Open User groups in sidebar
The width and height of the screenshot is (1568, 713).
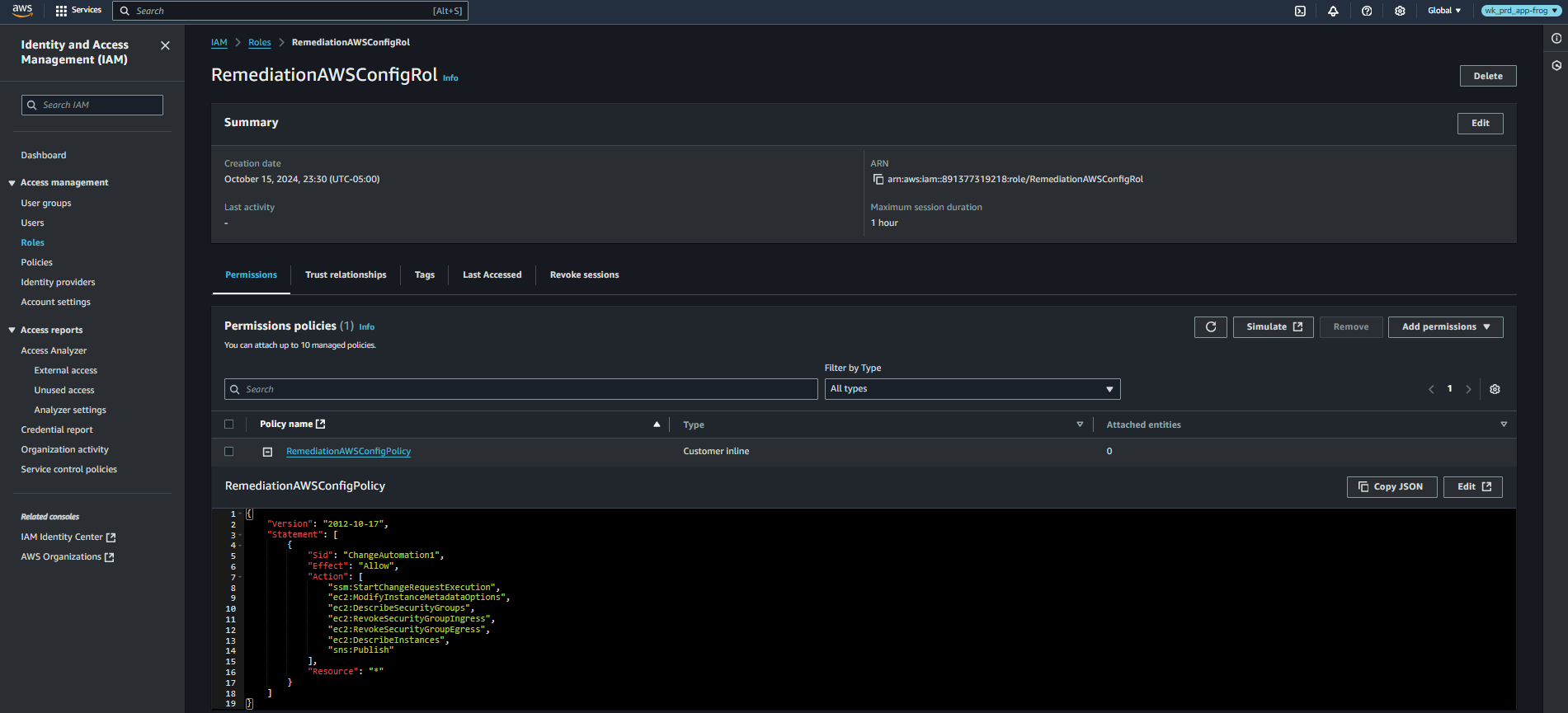click(46, 204)
